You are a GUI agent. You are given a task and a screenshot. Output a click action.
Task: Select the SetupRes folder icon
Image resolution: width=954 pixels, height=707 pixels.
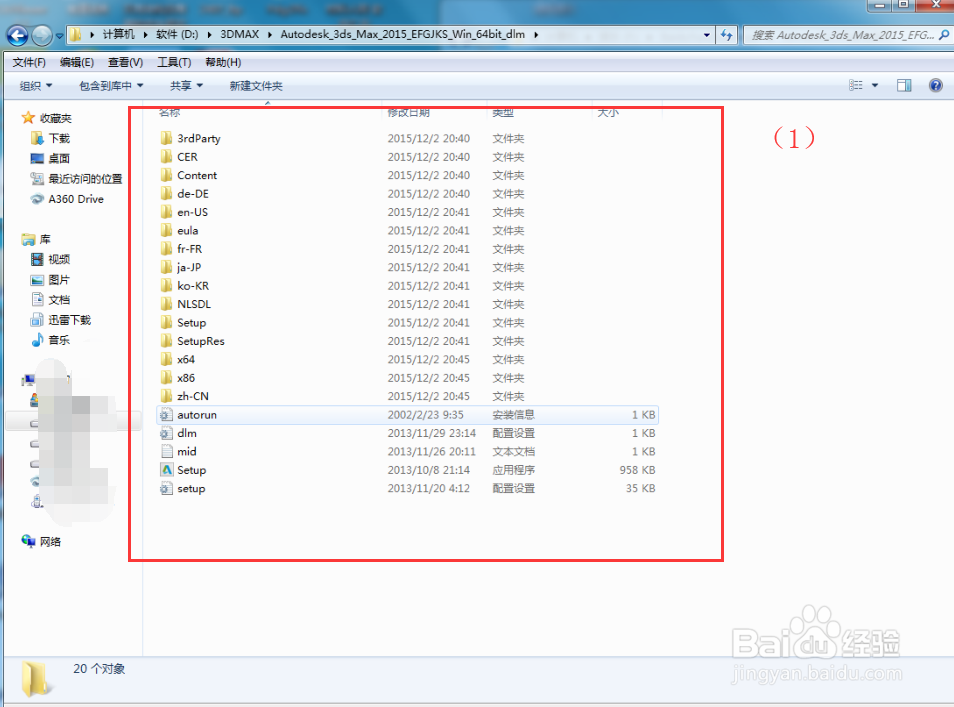pyautogui.click(x=166, y=341)
